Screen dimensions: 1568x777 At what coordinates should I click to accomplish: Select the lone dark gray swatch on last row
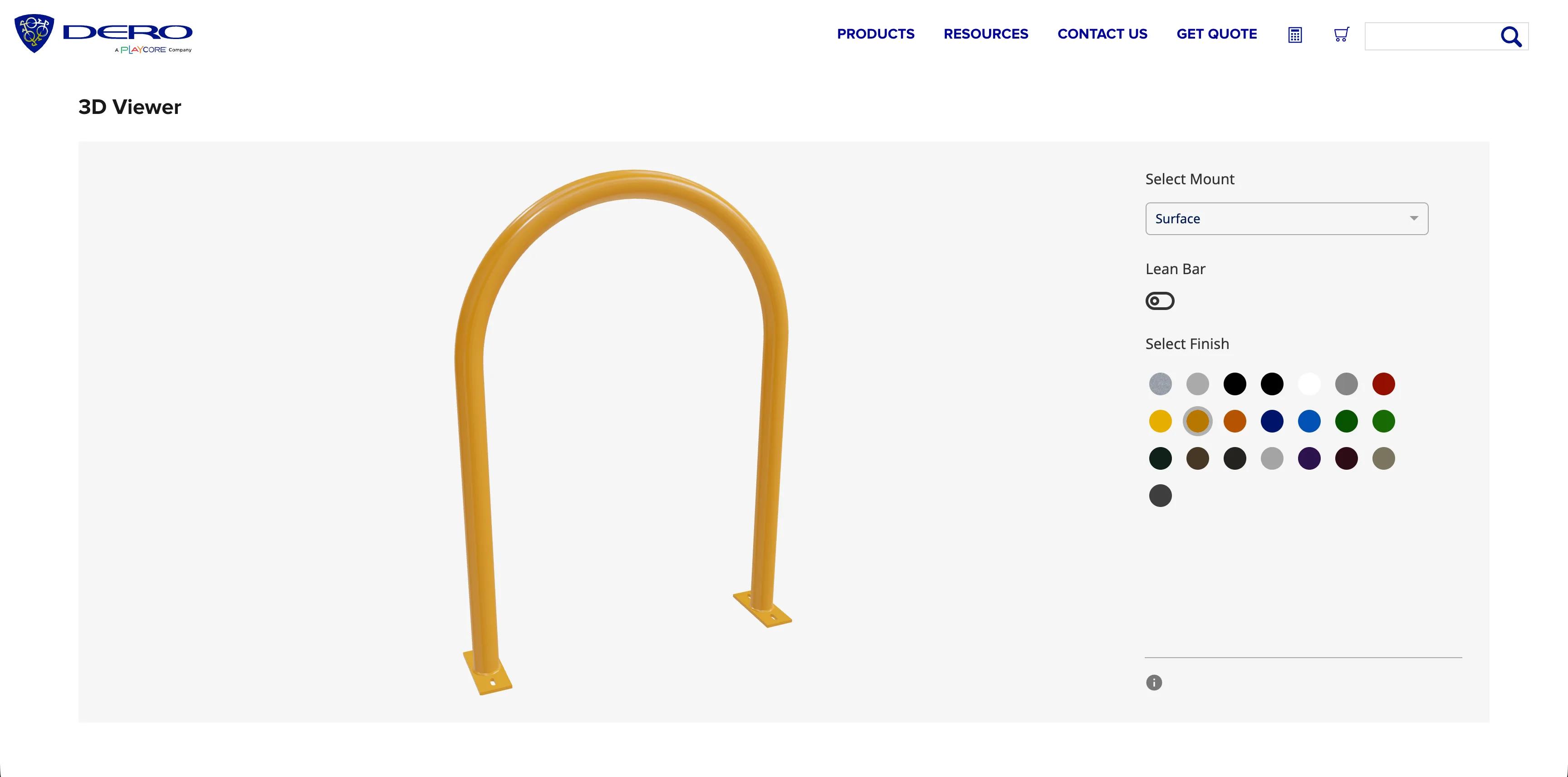coord(1160,496)
